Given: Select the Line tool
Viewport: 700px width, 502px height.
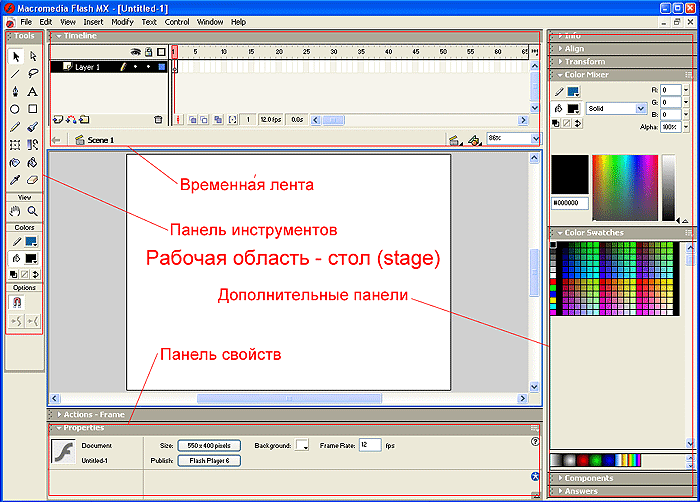Looking at the screenshot, I should [15, 74].
